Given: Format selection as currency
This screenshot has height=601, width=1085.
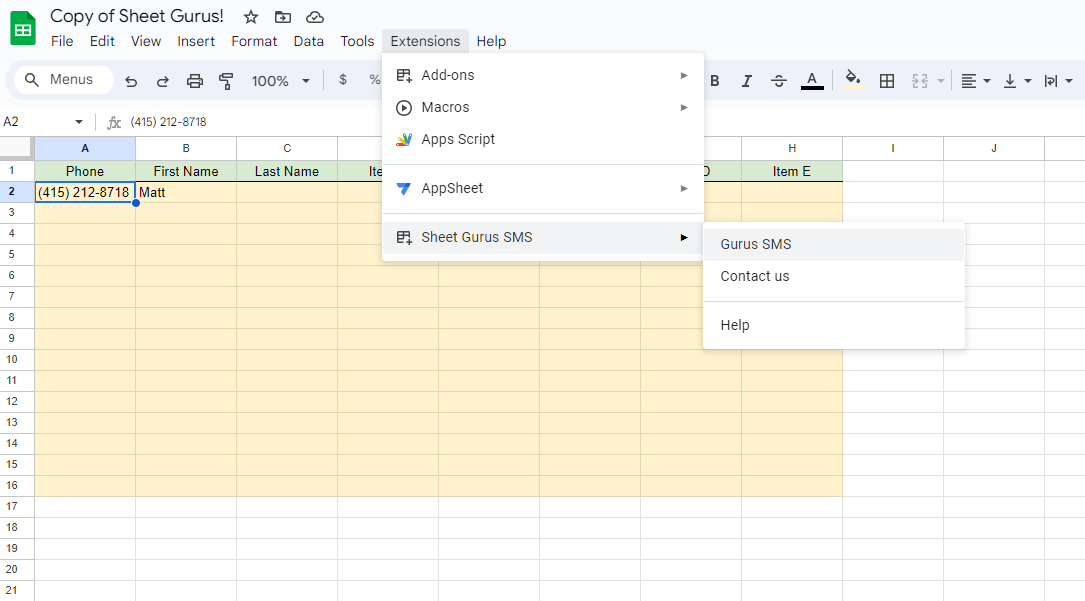Looking at the screenshot, I should (x=343, y=80).
